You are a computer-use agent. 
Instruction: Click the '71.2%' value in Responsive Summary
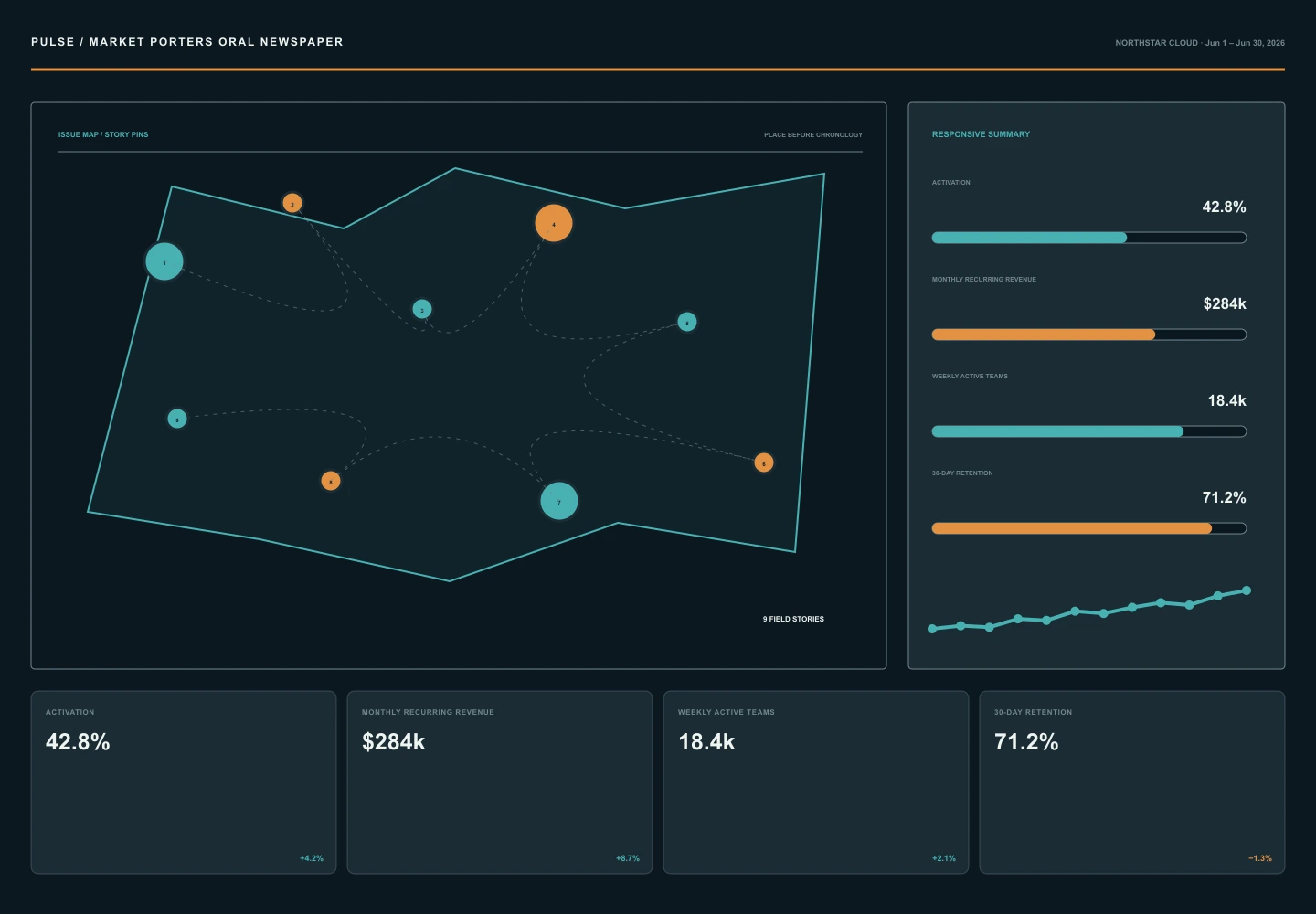point(1224,497)
